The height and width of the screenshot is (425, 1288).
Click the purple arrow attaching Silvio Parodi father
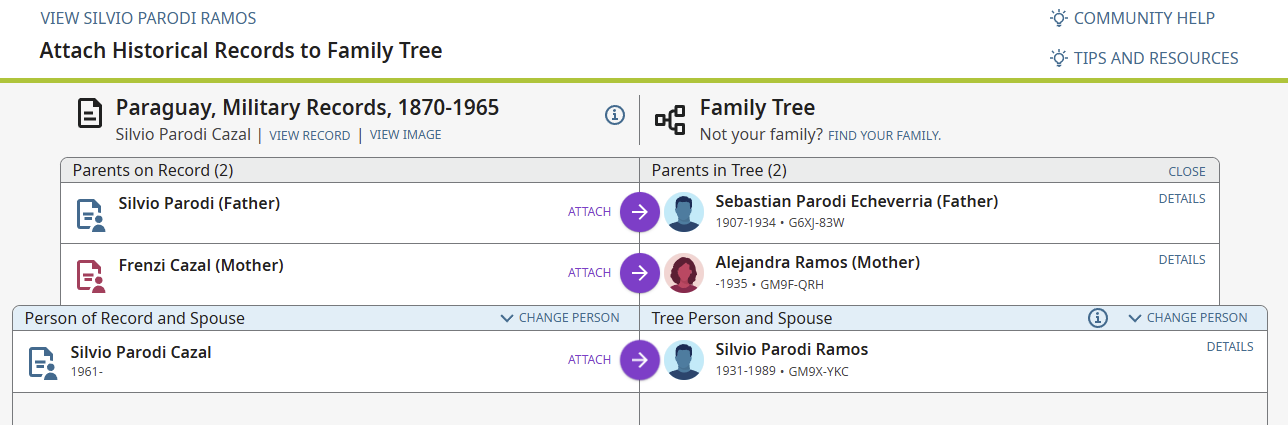point(640,212)
